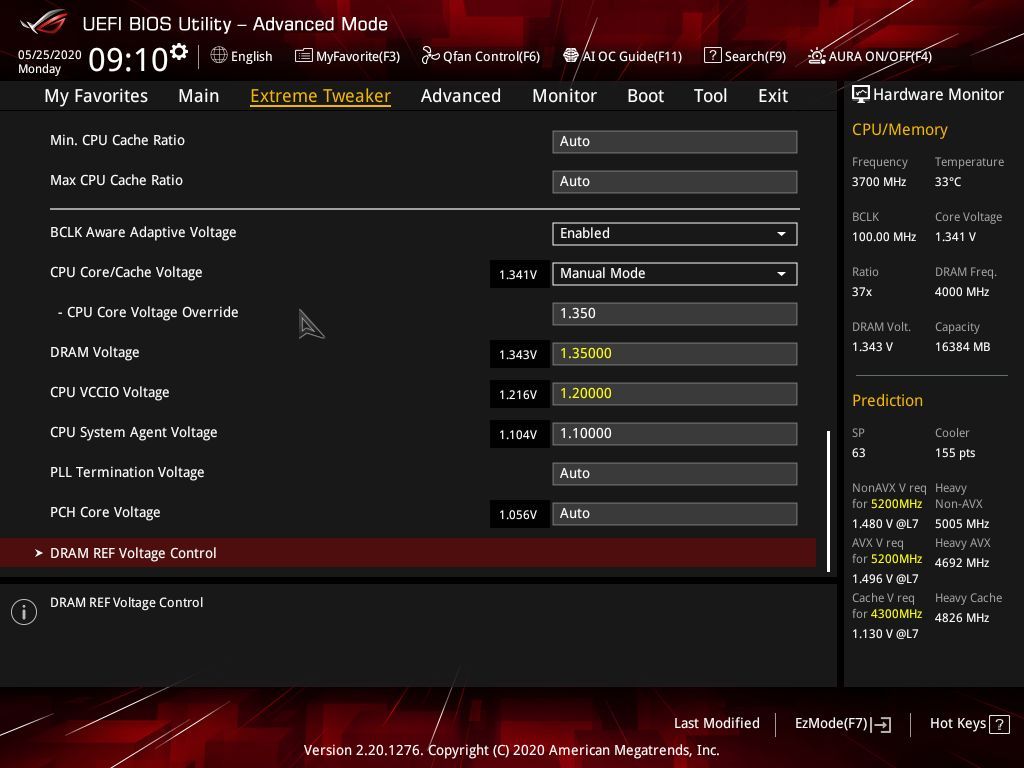
Task: Edit CPU Core Voltage Override value 1.350
Action: (x=675, y=313)
